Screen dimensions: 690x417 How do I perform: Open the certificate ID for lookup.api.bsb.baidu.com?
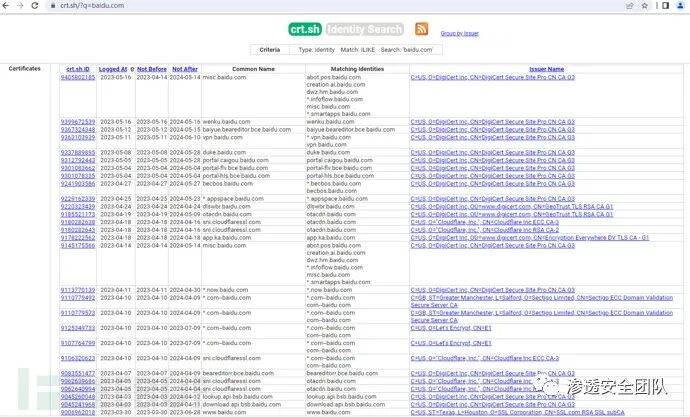[78, 397]
